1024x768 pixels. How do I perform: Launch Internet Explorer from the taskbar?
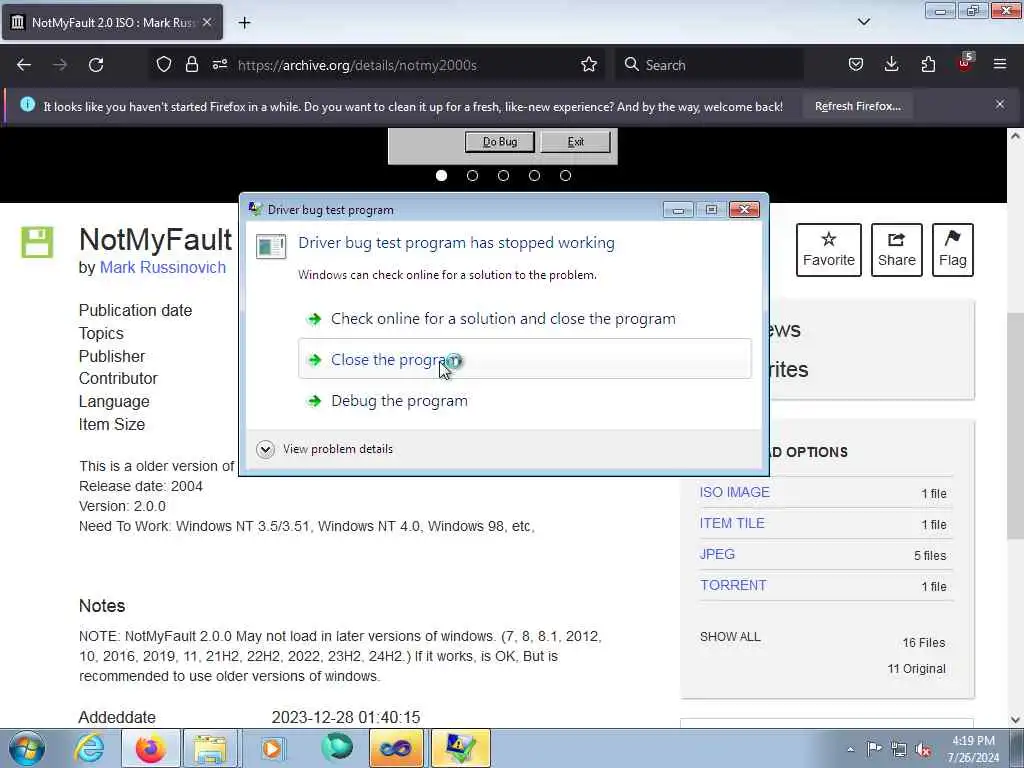[89, 748]
